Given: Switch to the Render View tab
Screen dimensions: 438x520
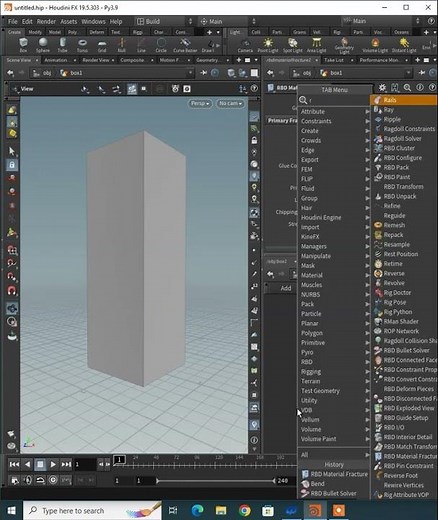Looking at the screenshot, I should point(95,60).
